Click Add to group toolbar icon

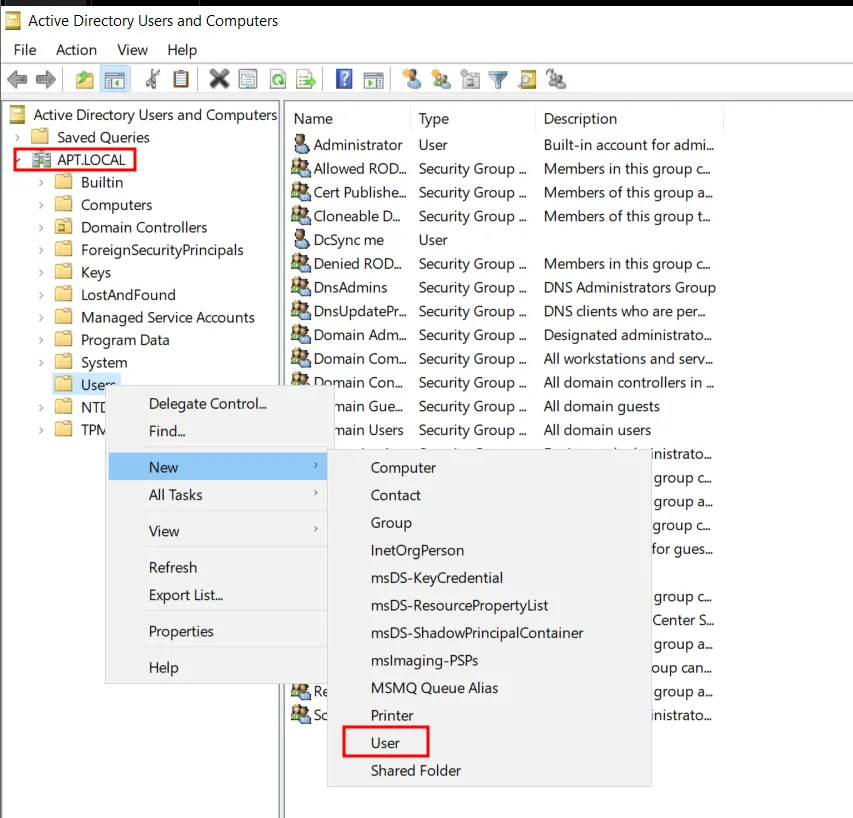[555, 79]
